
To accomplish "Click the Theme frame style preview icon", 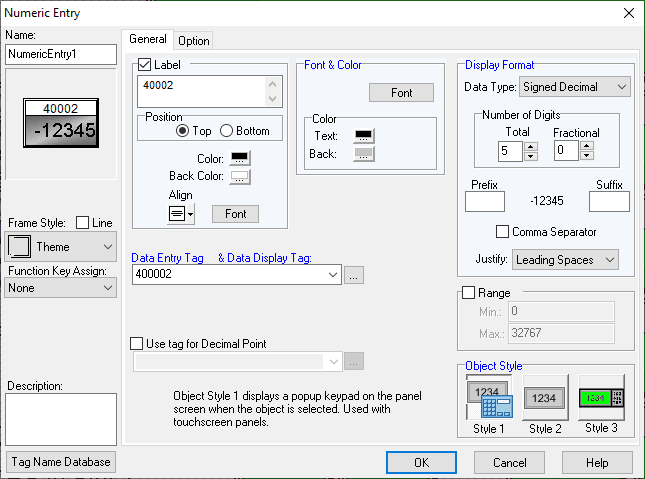I will [x=19, y=246].
